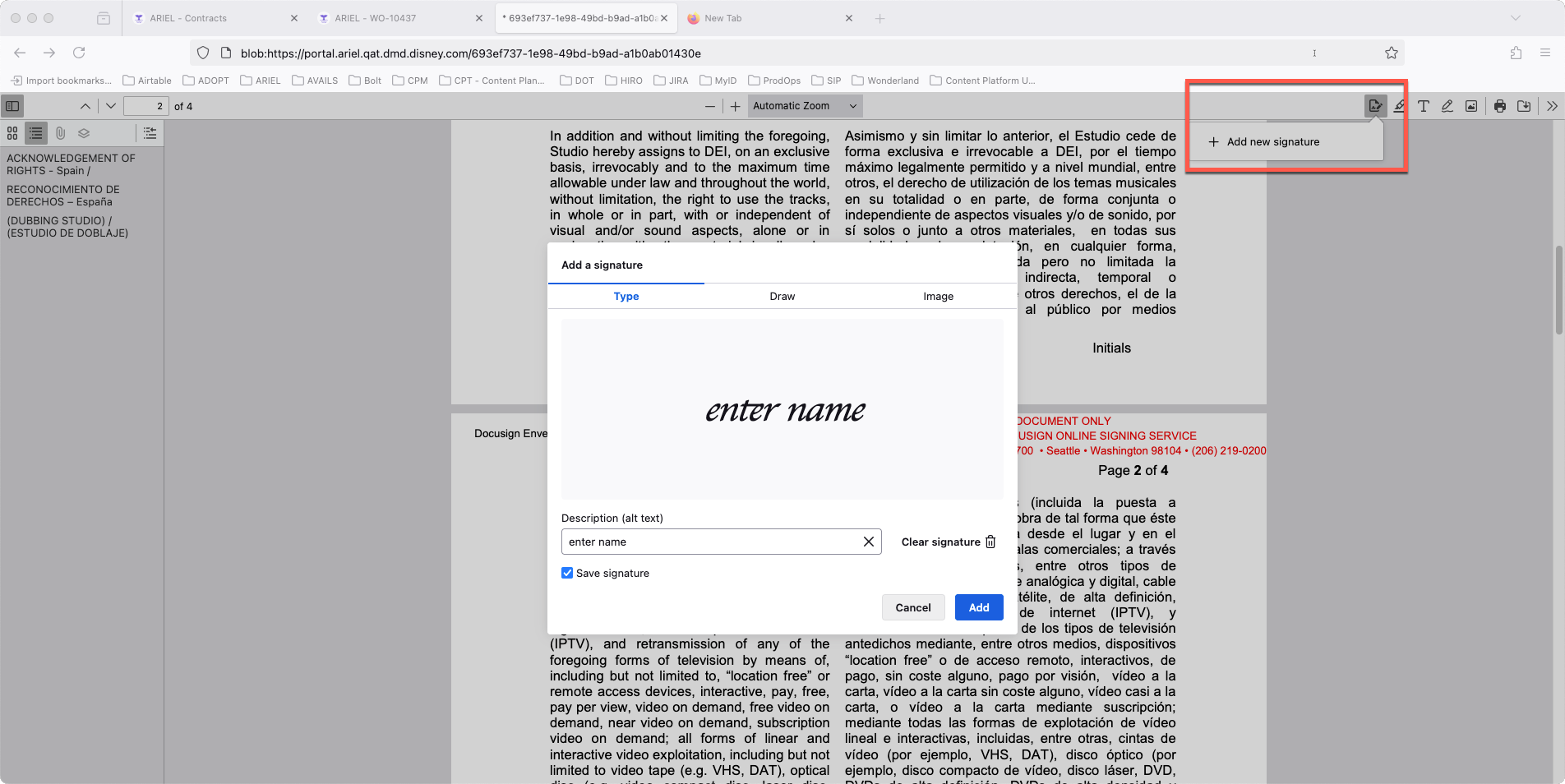The width and height of the screenshot is (1565, 784).
Task: Click the trash icon to clear signature
Action: 990,542
